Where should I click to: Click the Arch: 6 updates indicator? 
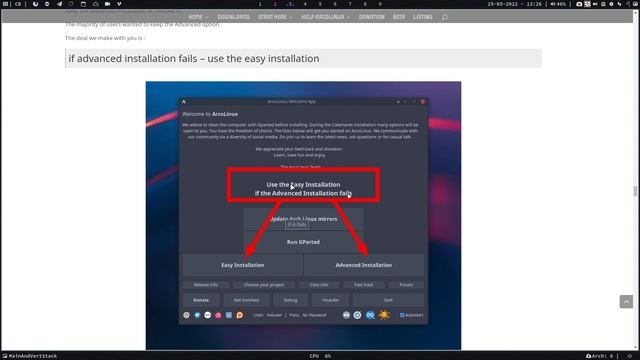[600, 356]
